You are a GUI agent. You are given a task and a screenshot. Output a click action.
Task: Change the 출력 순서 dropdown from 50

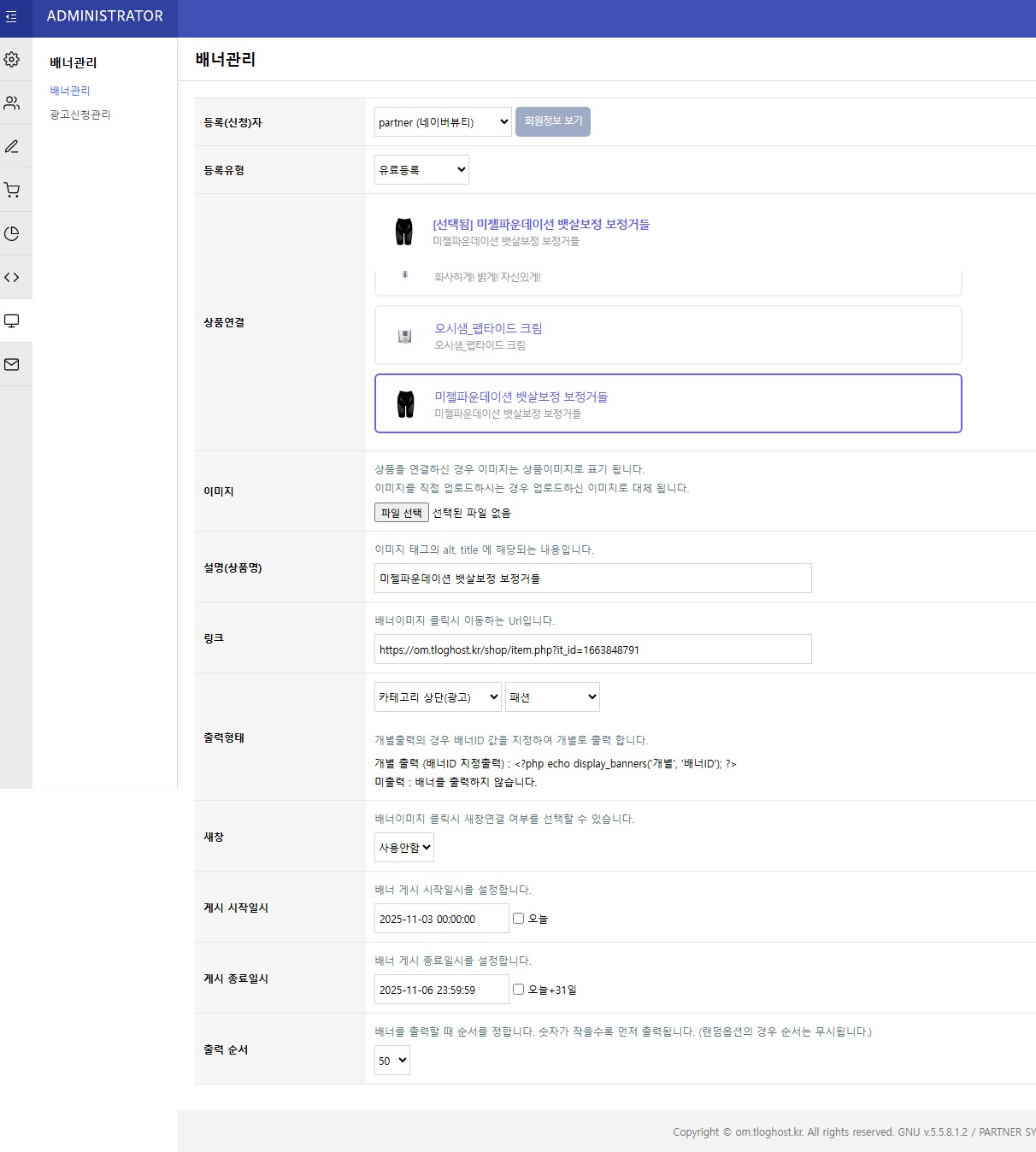coord(391,1061)
